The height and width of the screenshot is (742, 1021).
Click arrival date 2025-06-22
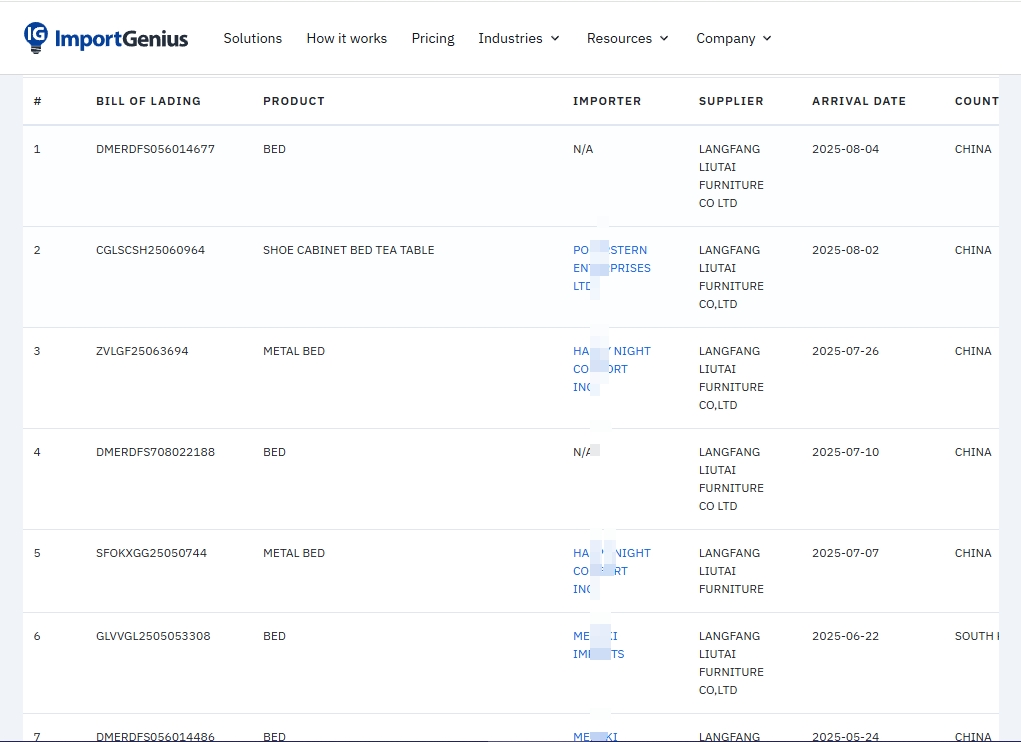[845, 636]
